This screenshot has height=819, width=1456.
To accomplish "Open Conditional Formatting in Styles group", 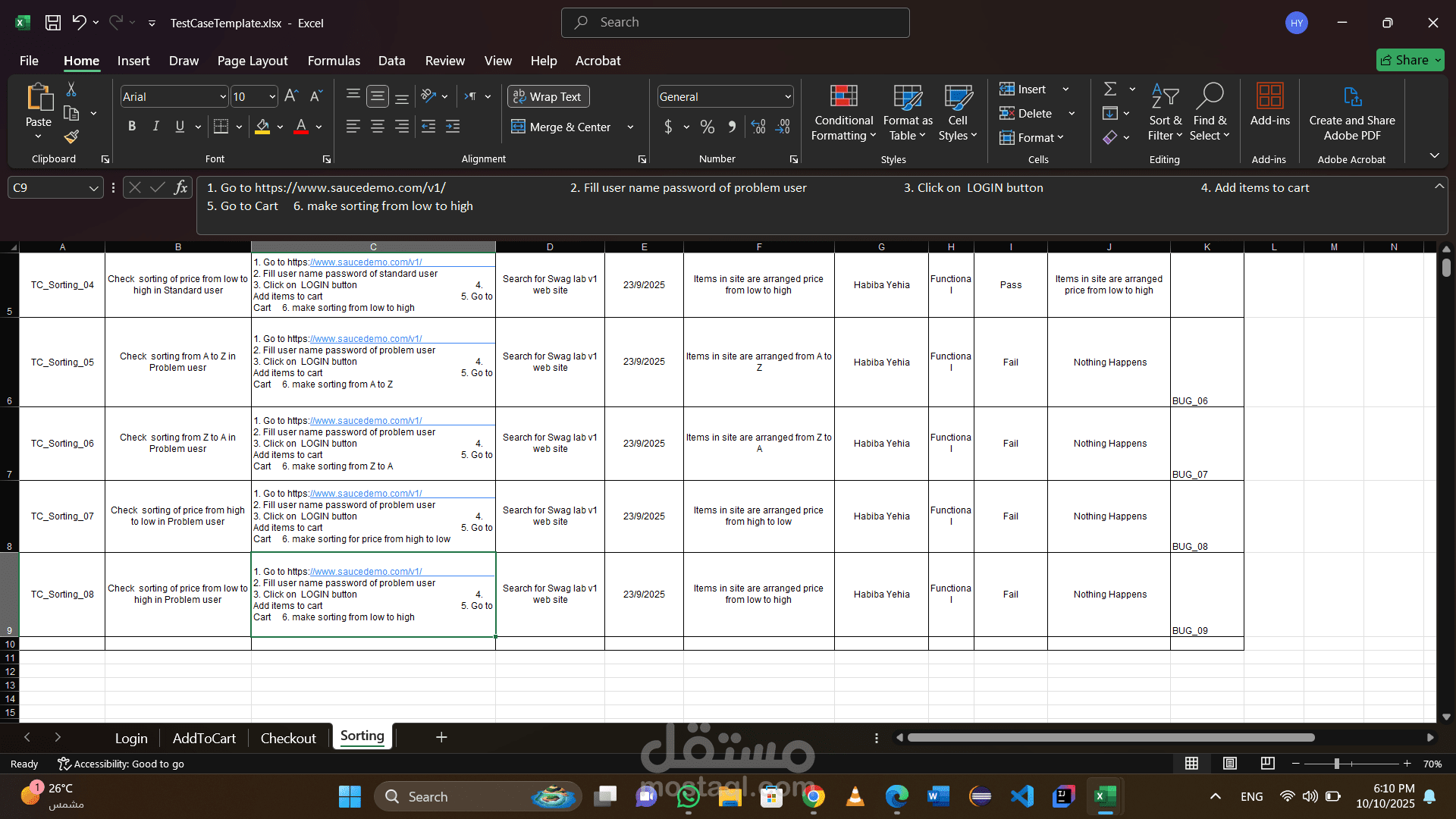I will pyautogui.click(x=843, y=111).
